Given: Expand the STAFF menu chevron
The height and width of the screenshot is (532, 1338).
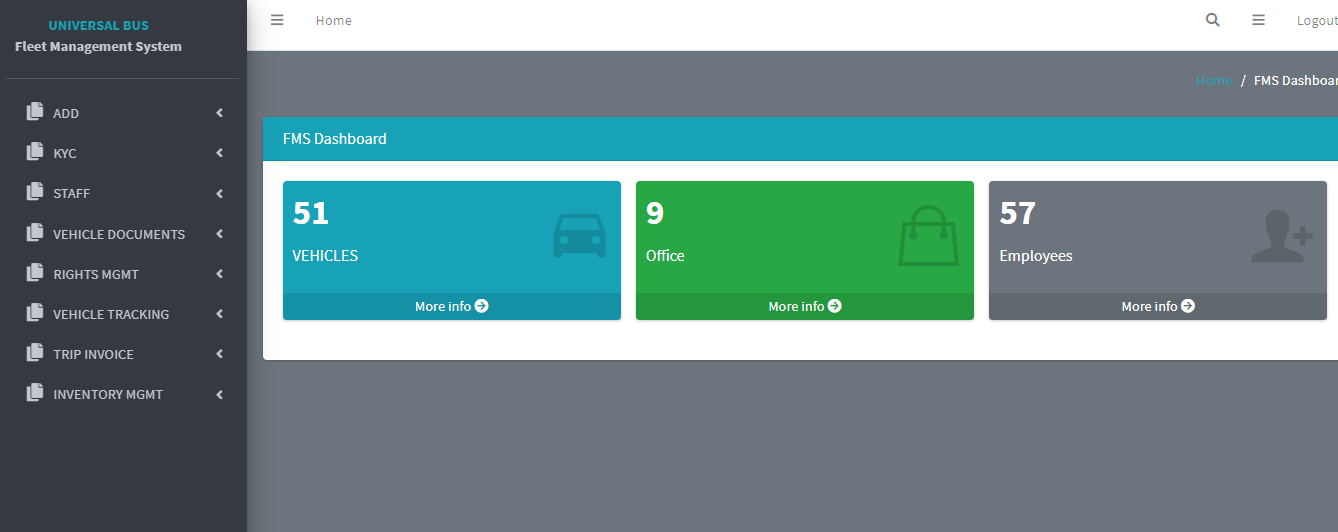Looking at the screenshot, I should click(219, 193).
